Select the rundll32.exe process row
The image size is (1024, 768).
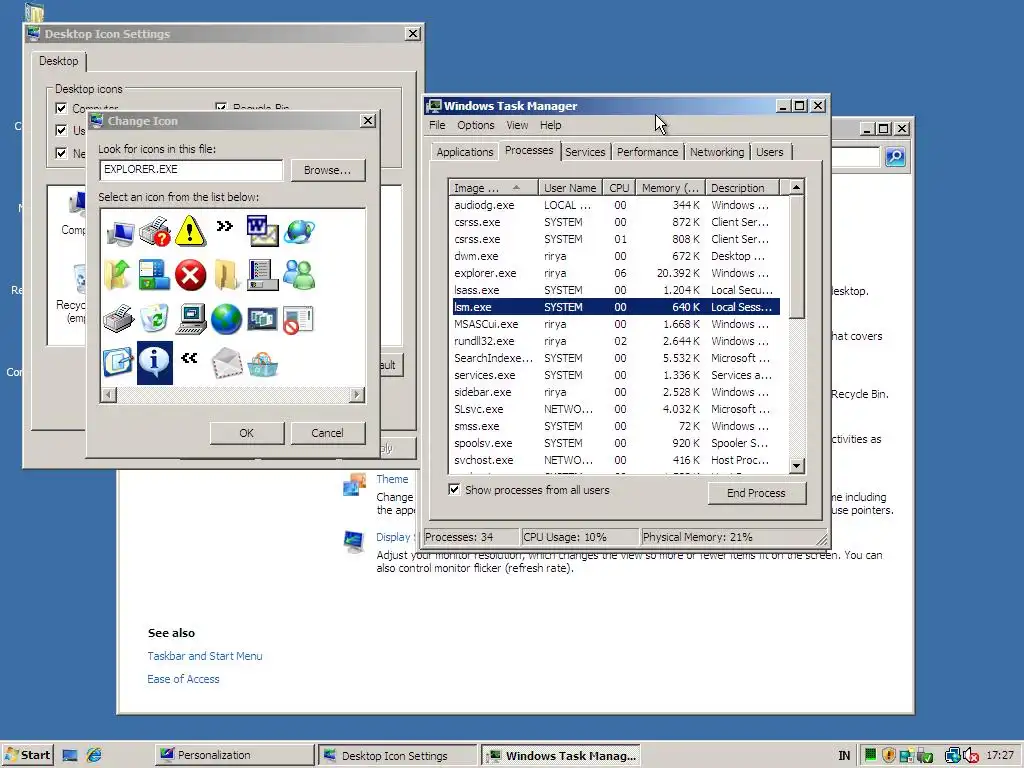pos(616,341)
